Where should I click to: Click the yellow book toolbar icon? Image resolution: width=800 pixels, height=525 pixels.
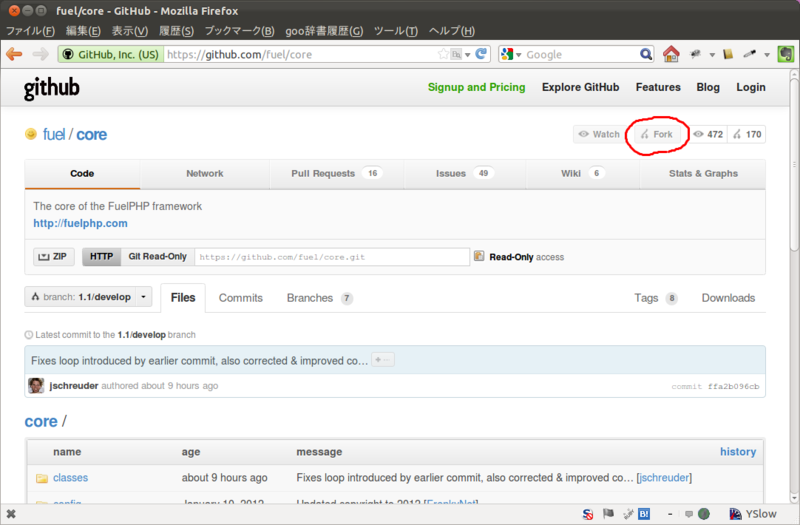point(728,54)
